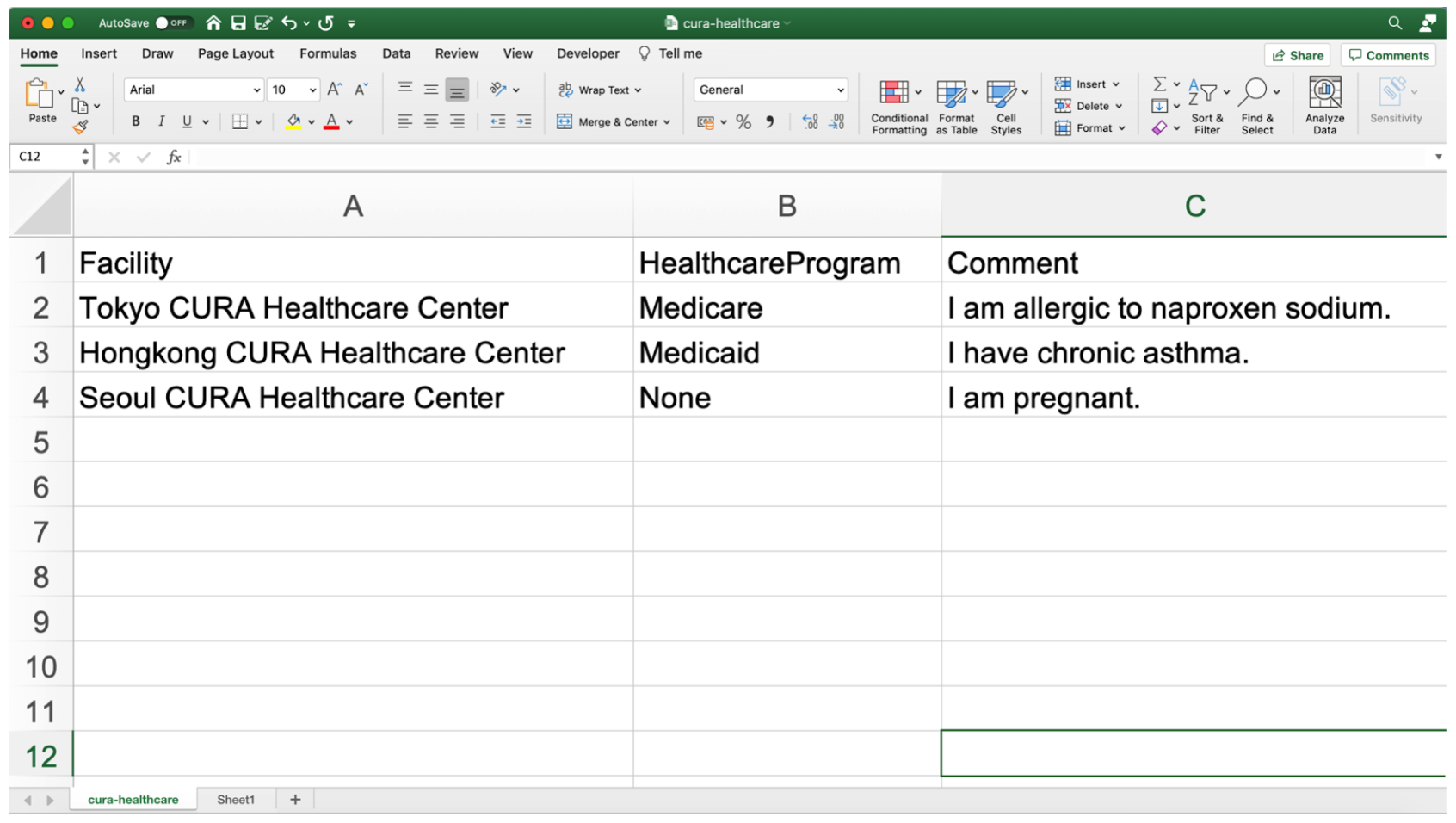The height and width of the screenshot is (823, 1456).
Task: Open the Comments panel
Action: click(x=1388, y=55)
